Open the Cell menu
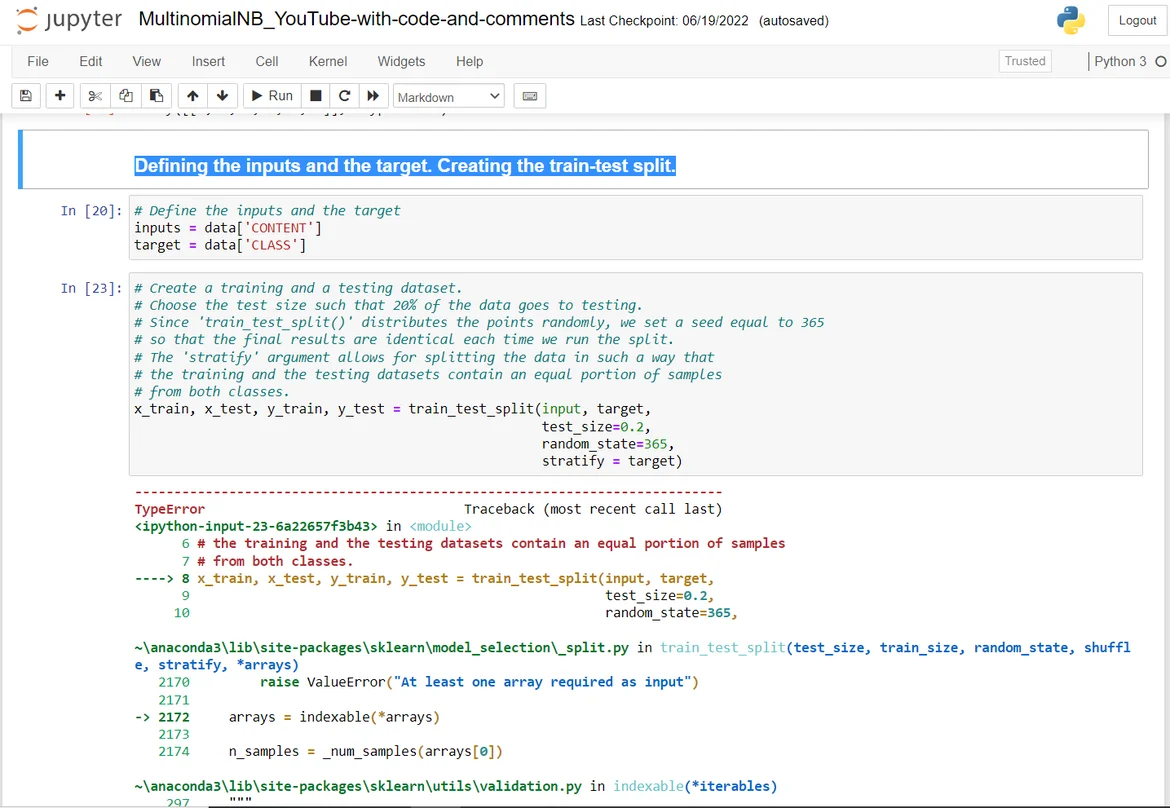The width and height of the screenshot is (1170, 808). pyautogui.click(x=267, y=61)
